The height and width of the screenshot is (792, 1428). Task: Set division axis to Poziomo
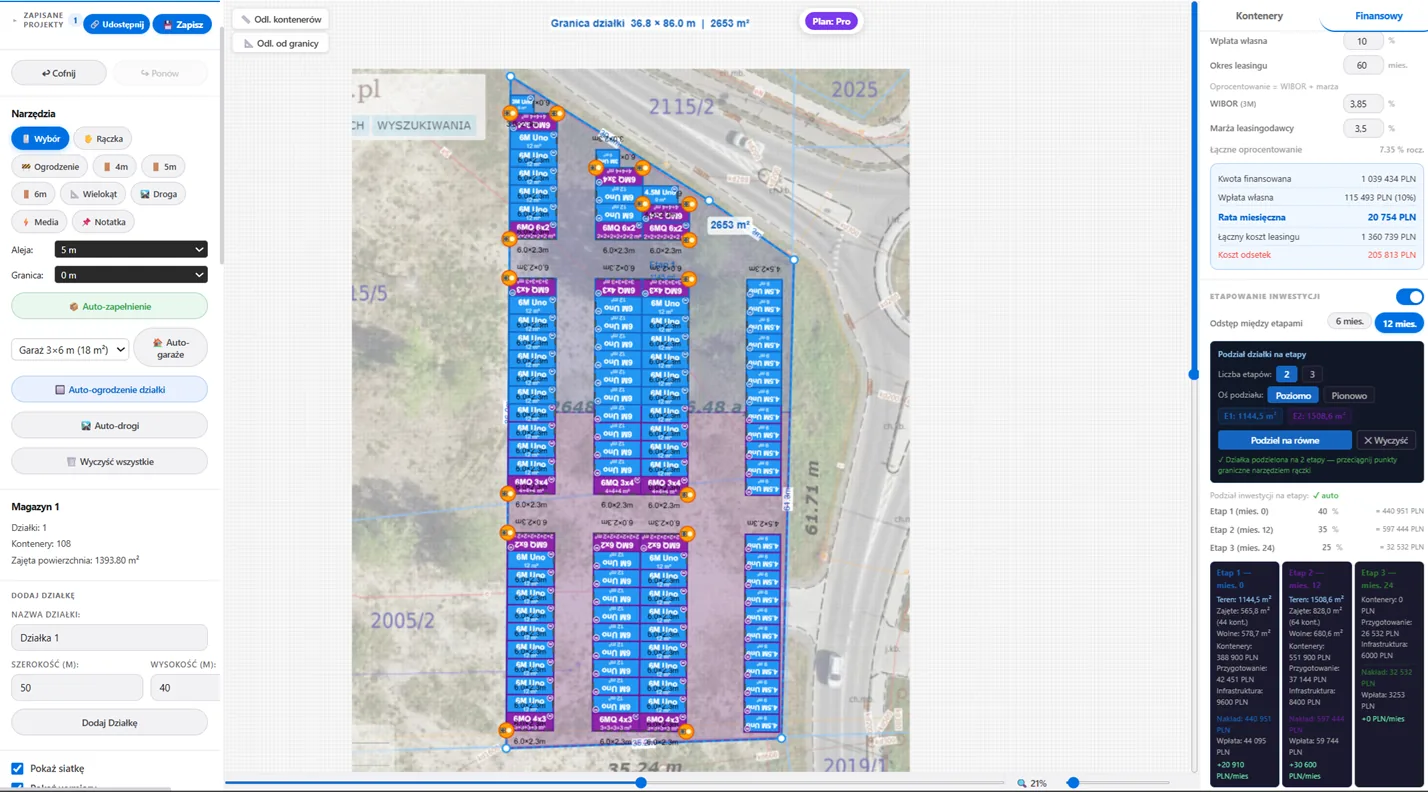(x=1293, y=395)
